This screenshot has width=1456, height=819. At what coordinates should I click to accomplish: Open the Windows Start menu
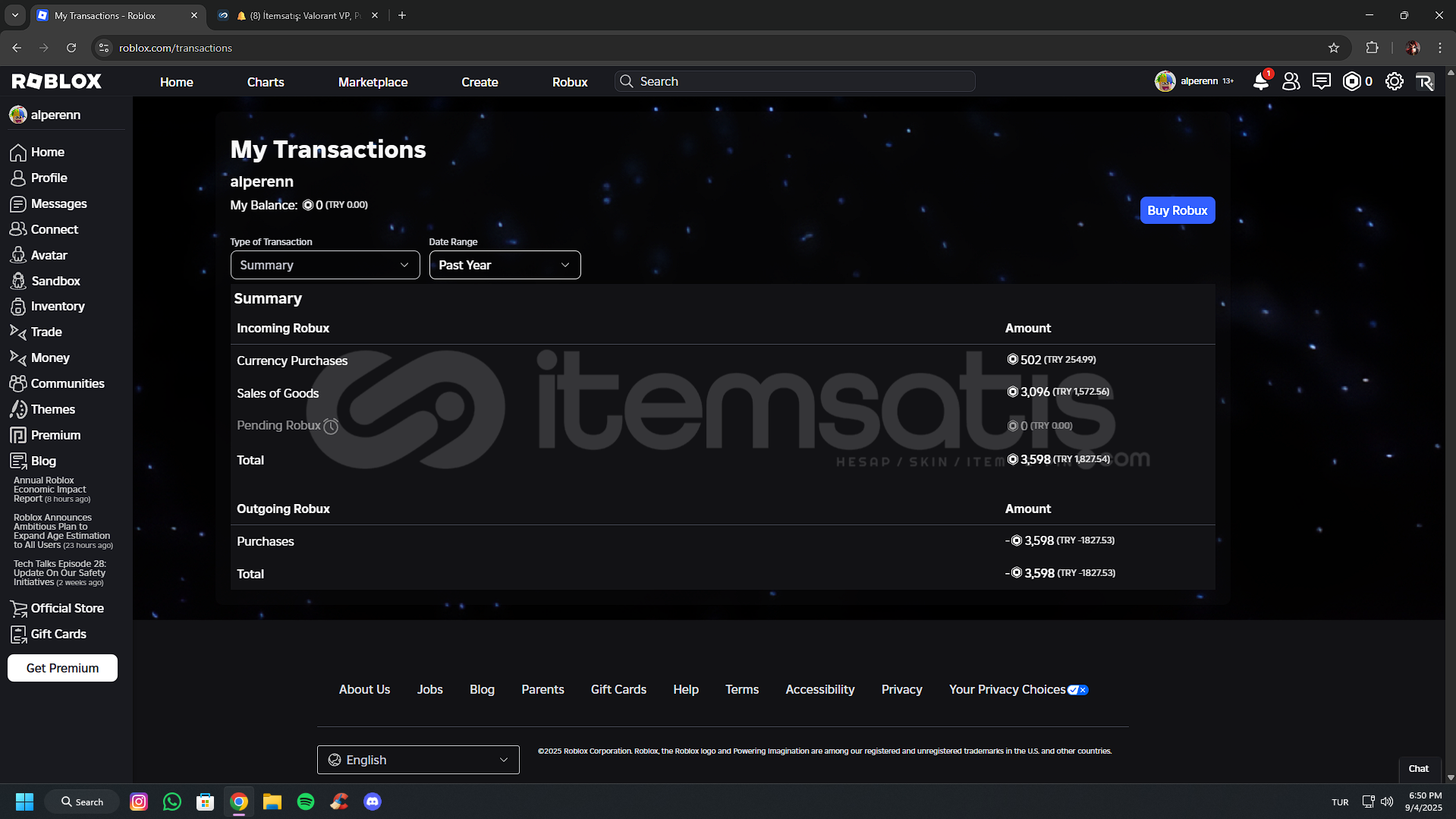pyautogui.click(x=24, y=802)
